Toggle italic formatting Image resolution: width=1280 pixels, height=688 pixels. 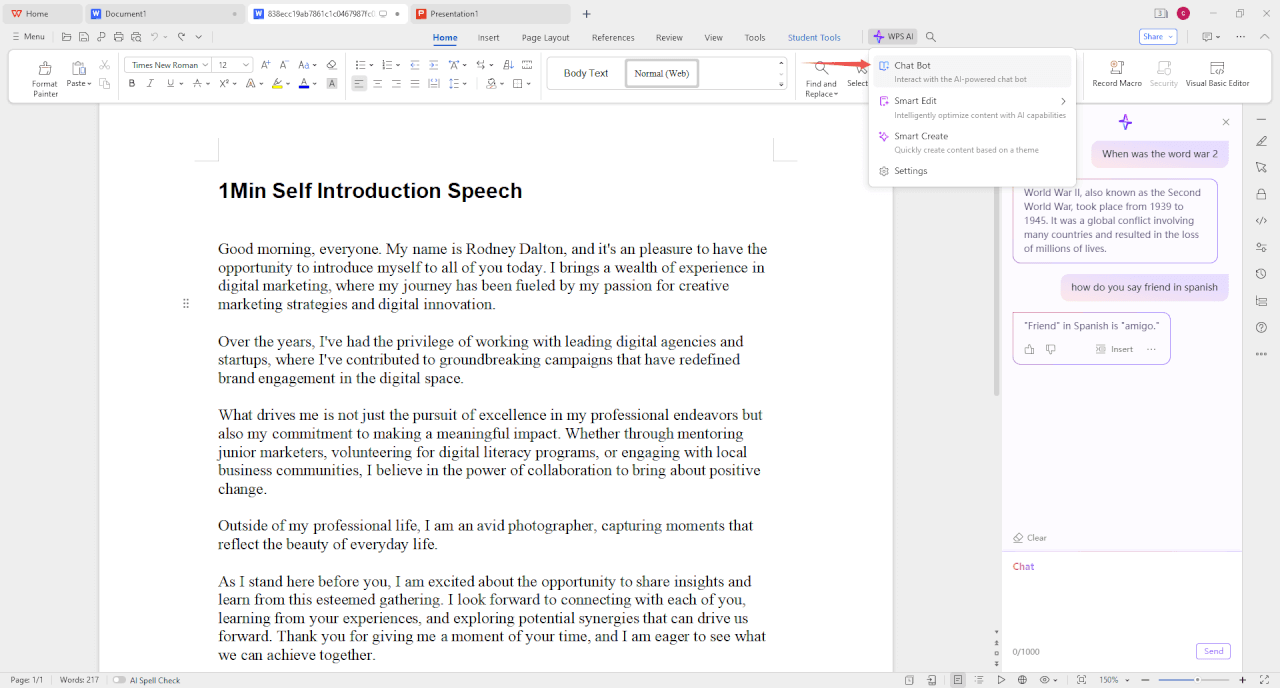click(150, 84)
